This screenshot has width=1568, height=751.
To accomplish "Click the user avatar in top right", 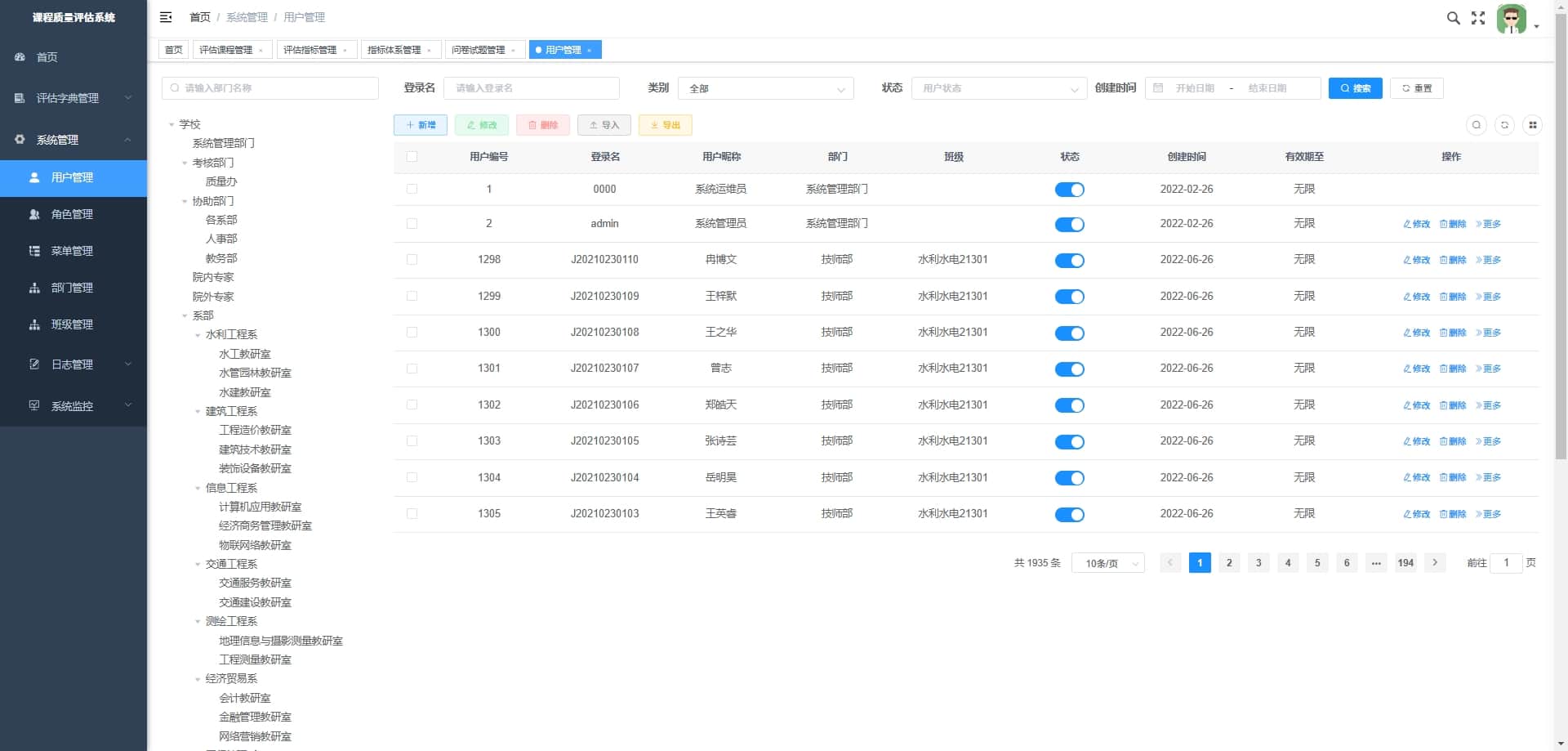I will tap(1511, 19).
